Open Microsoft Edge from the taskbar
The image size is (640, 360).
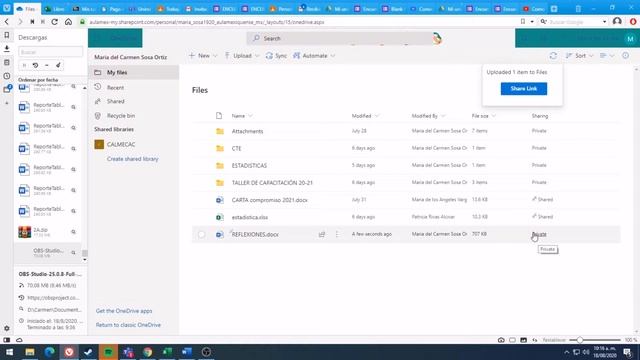[x=49, y=352]
